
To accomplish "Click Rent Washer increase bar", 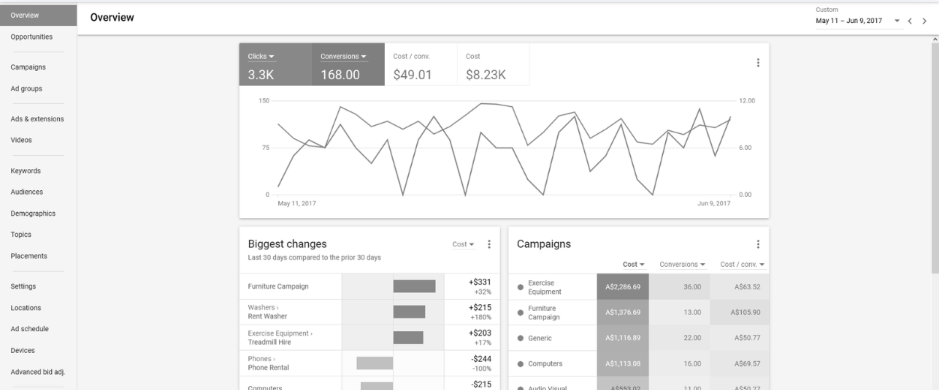I will (409, 312).
